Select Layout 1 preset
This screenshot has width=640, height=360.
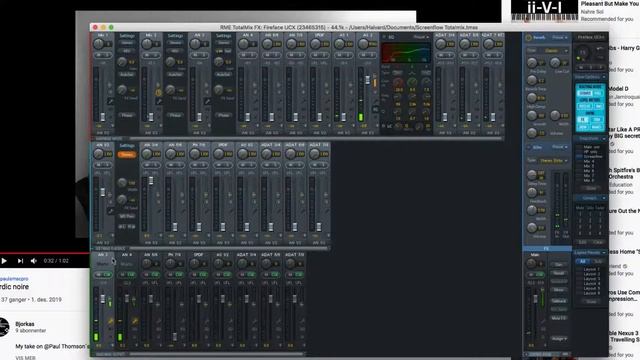click(590, 269)
